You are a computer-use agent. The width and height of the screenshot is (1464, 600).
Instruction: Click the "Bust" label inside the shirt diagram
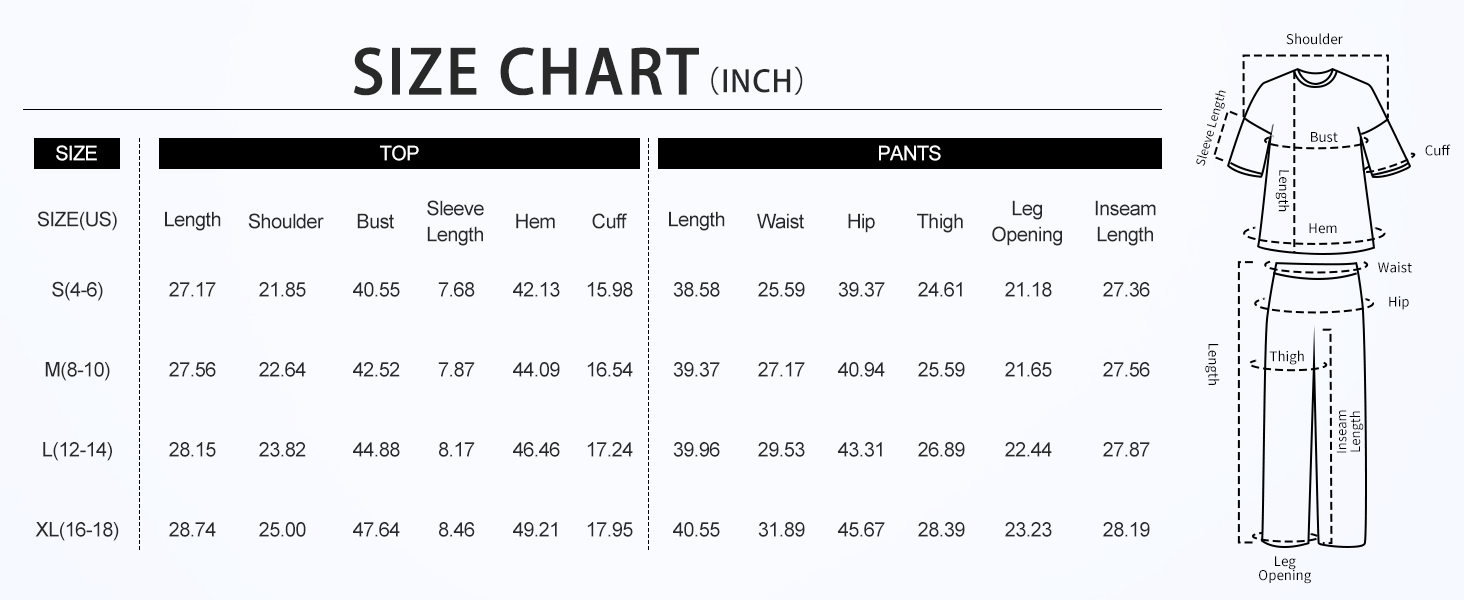[x=1323, y=137]
